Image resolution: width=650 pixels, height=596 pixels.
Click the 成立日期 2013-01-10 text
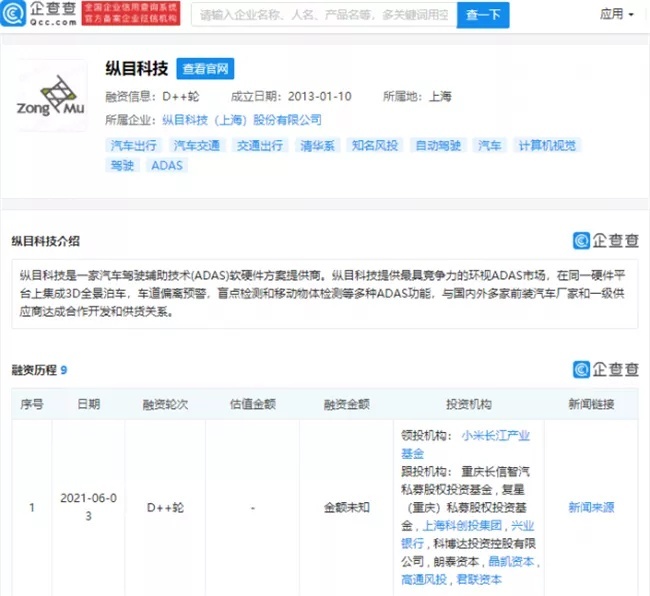click(x=291, y=97)
